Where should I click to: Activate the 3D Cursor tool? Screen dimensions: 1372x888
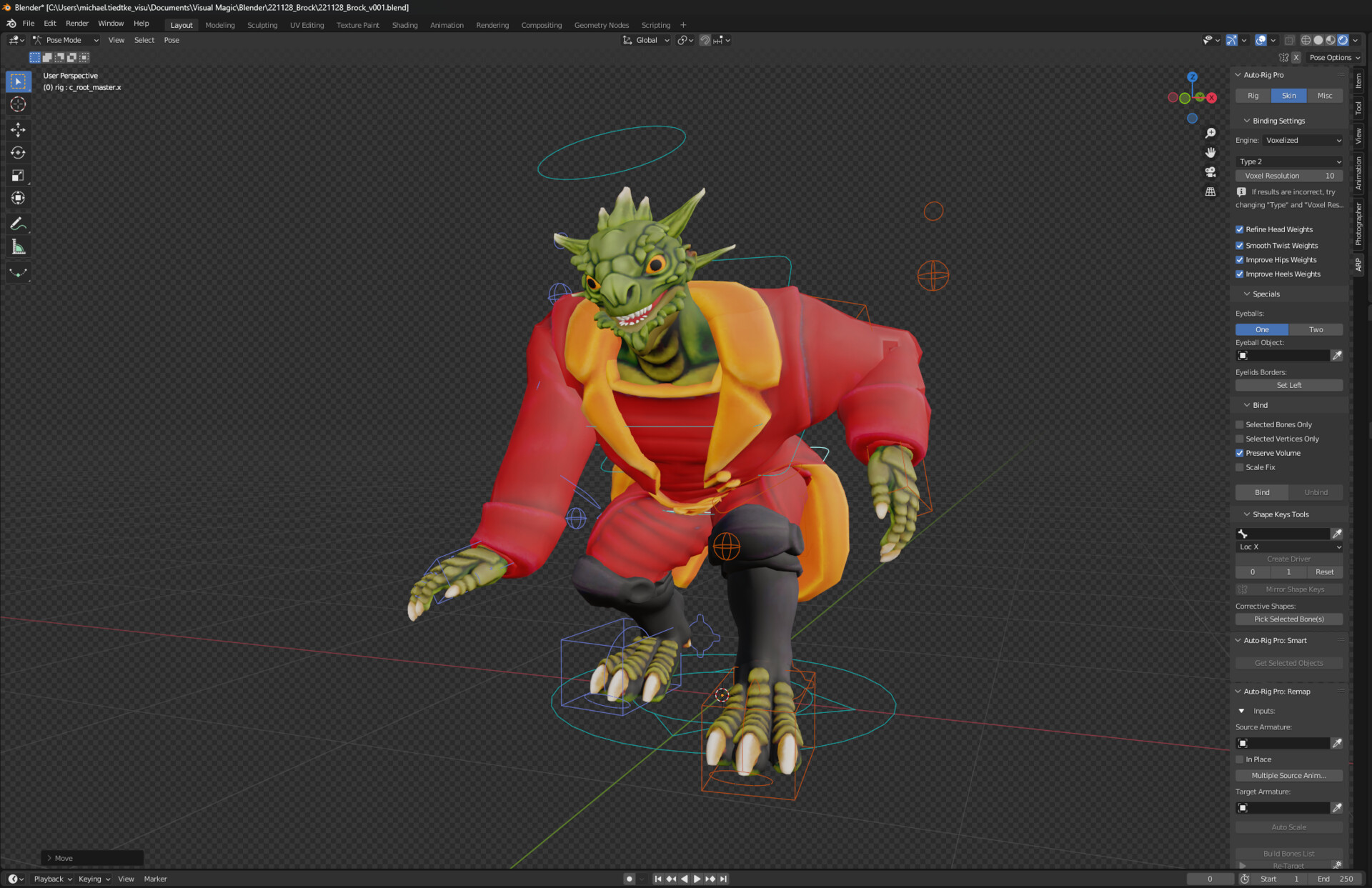18,104
